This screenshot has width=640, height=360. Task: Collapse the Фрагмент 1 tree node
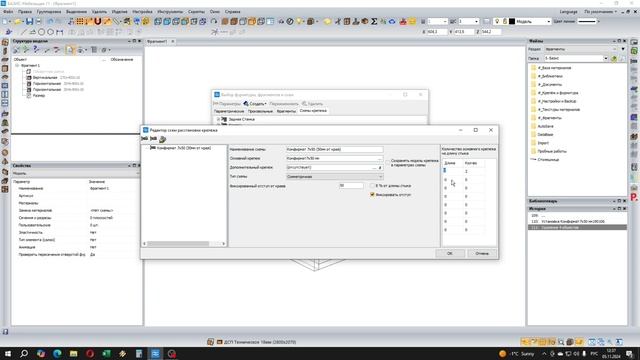[17, 65]
